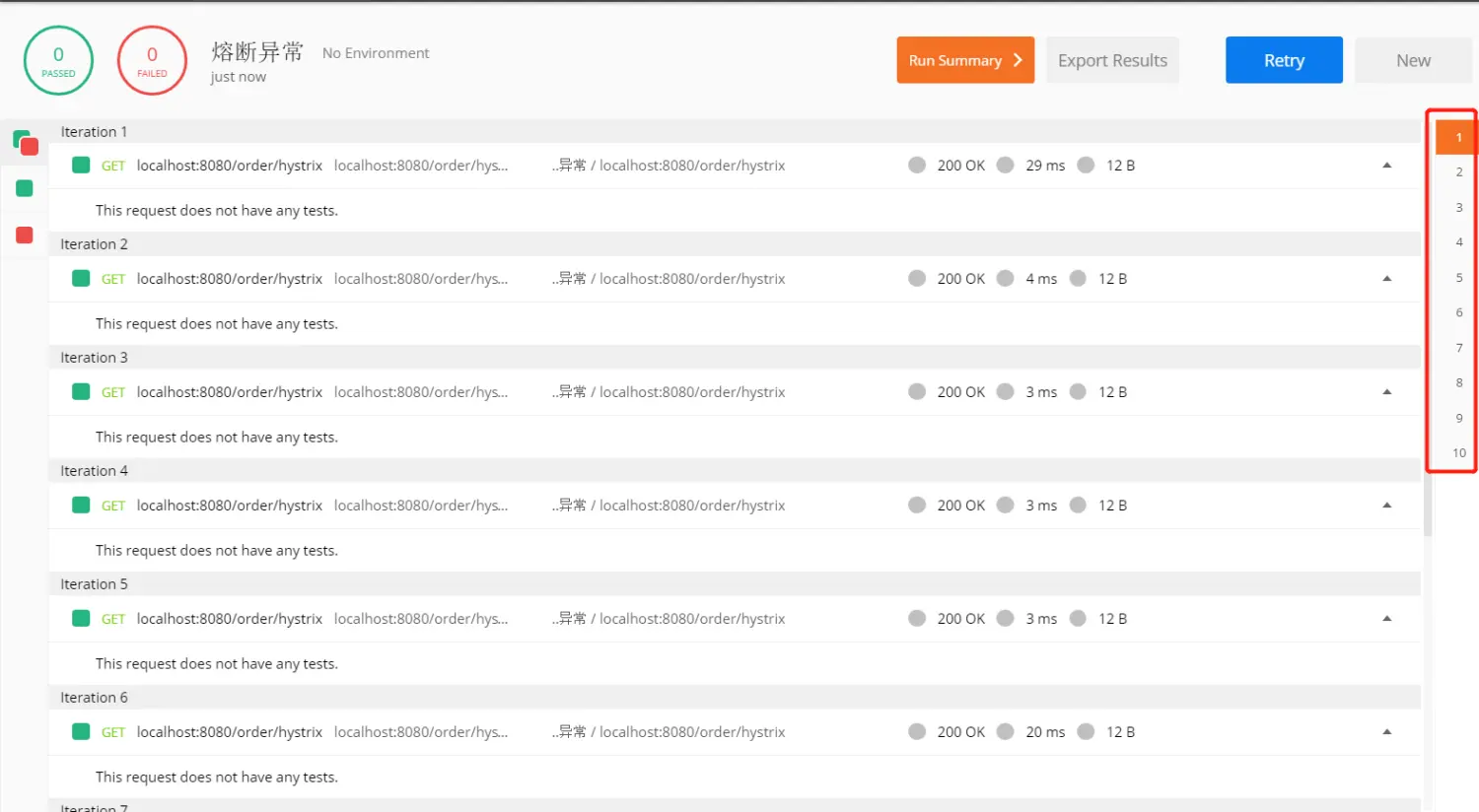Screen dimensions: 1479x812
Task: Click response size dot in Iteration 5
Action: tap(1078, 619)
